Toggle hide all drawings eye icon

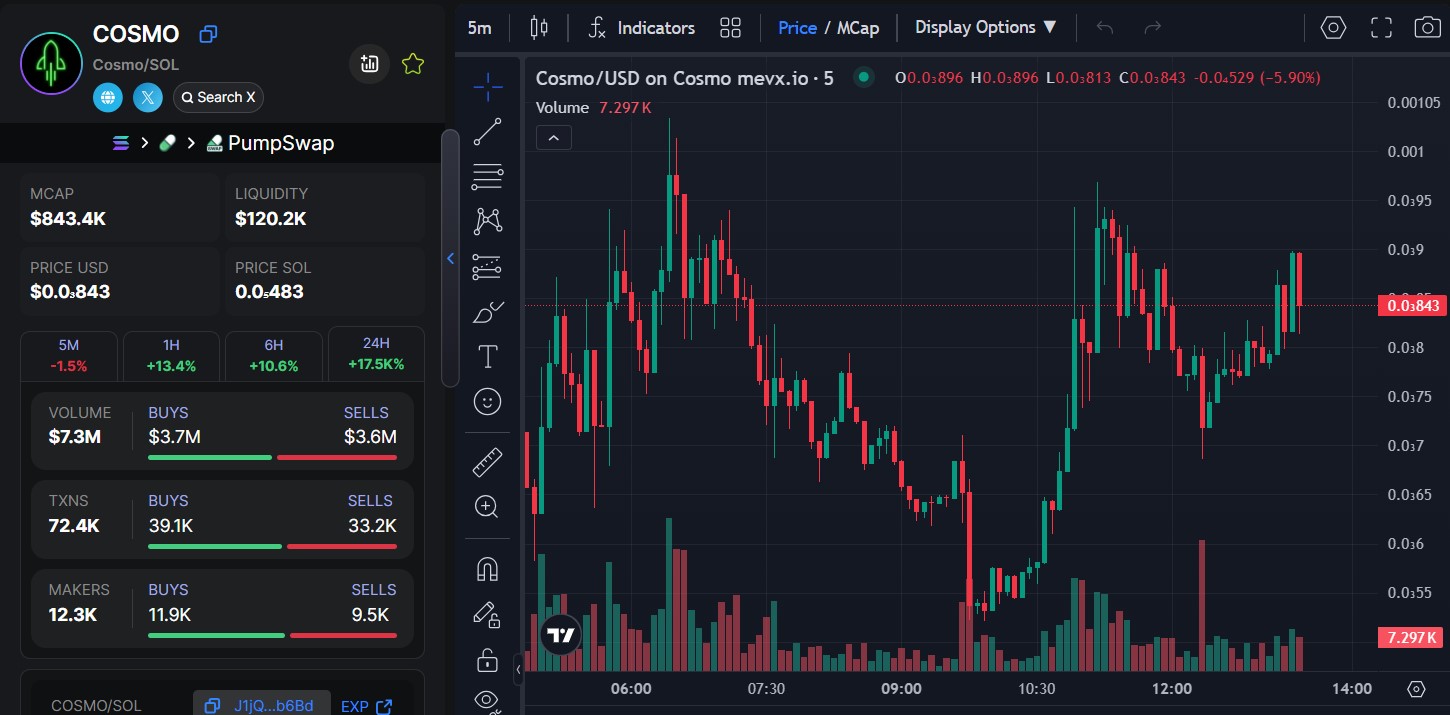(487, 700)
